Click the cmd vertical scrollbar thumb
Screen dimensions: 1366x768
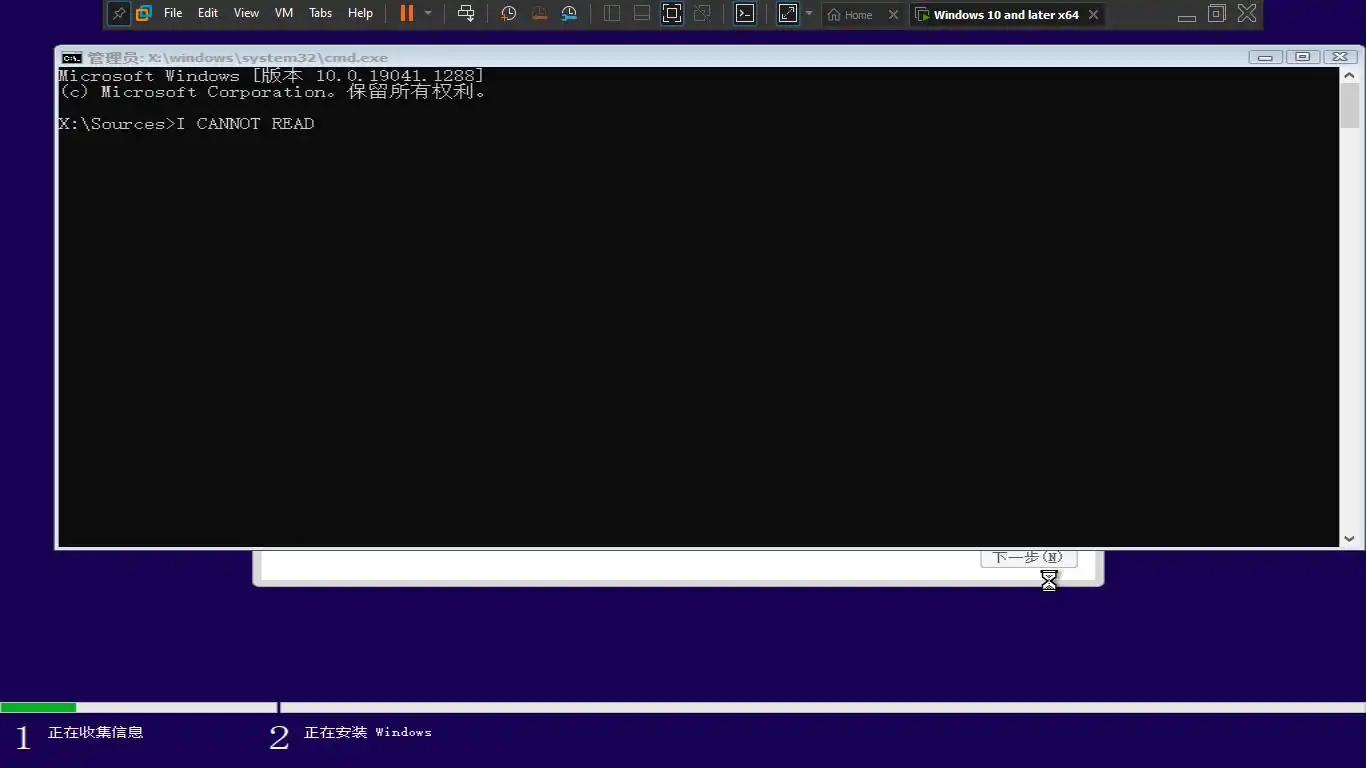pos(1349,106)
